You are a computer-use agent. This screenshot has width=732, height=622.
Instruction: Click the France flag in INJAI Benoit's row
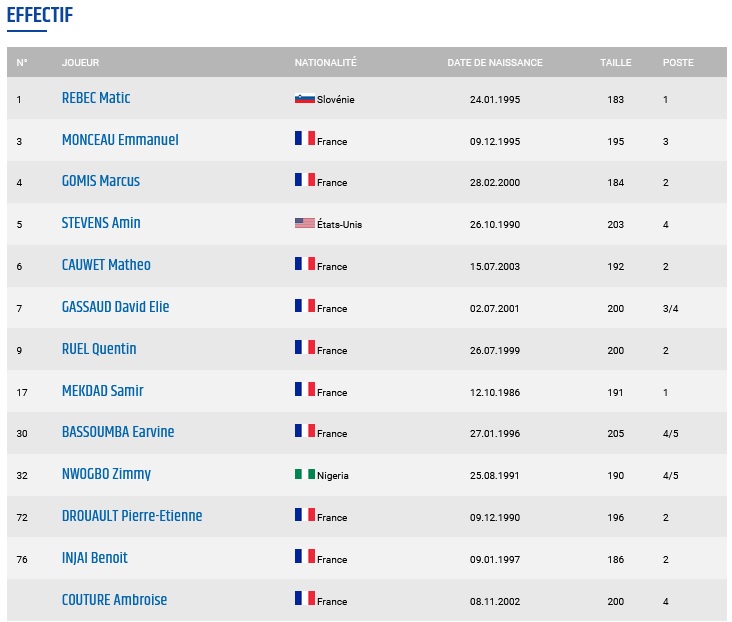(305, 556)
